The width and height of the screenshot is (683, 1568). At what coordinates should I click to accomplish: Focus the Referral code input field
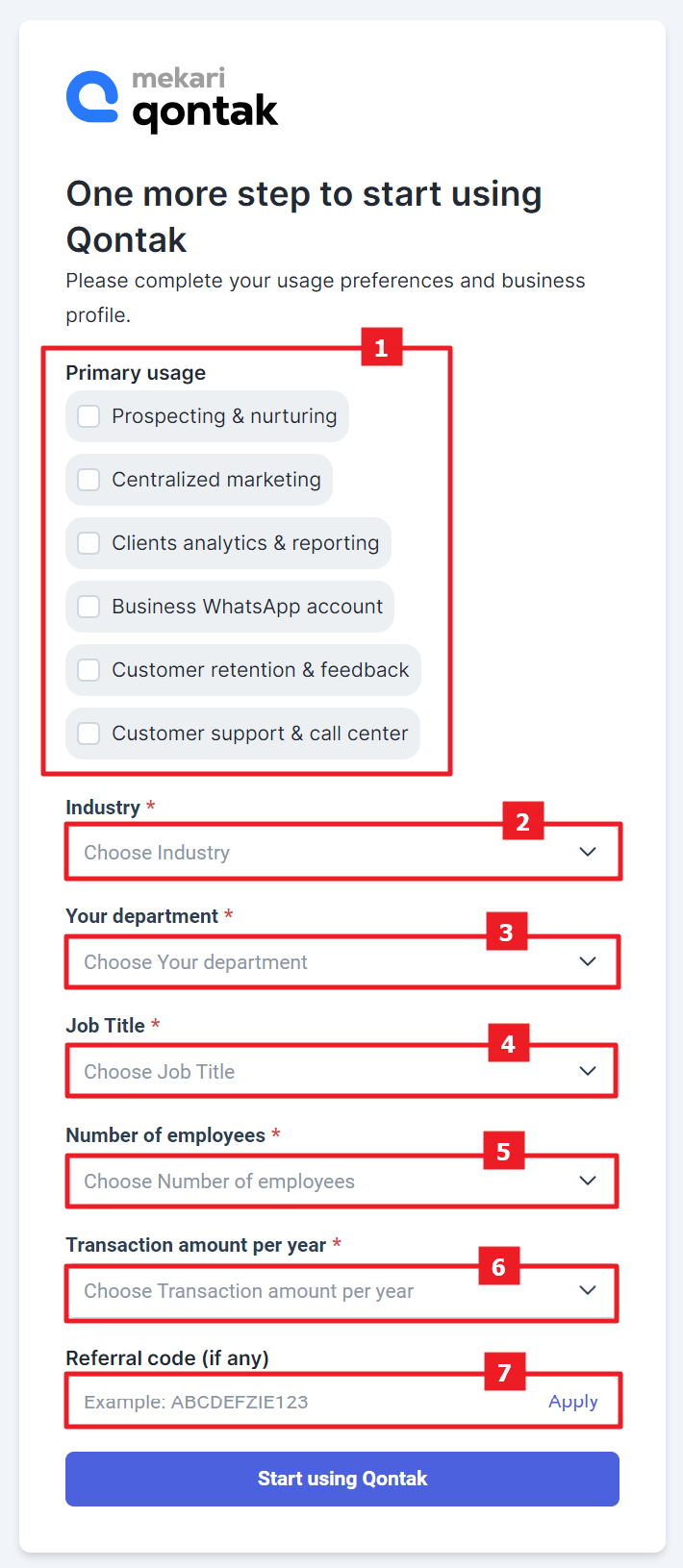coord(308,1402)
